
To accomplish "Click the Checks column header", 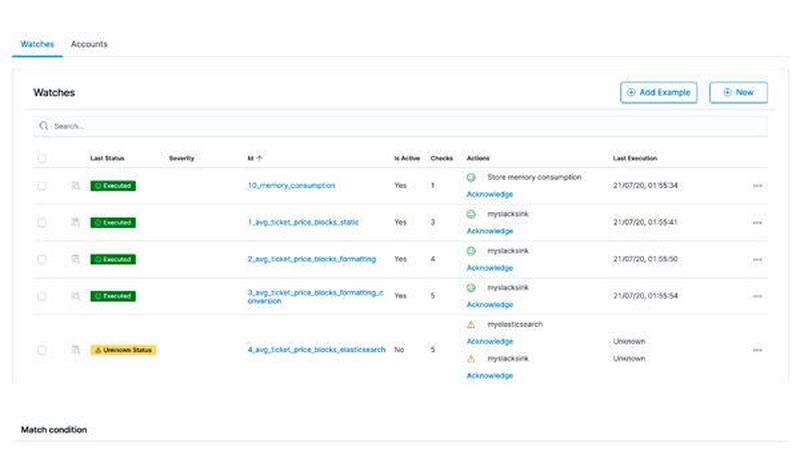I will pos(442,158).
